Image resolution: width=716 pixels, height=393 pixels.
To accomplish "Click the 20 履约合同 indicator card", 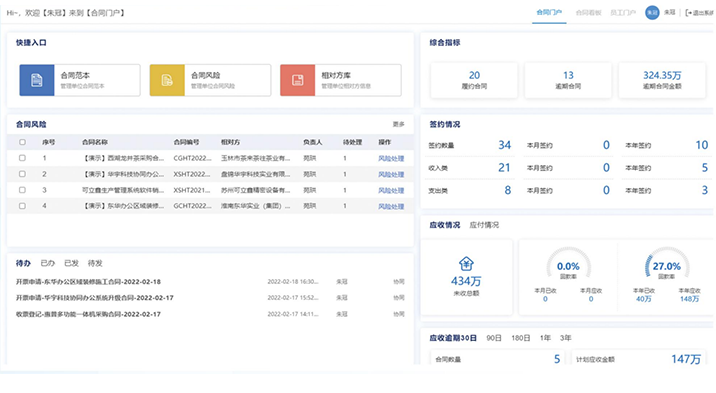I will click(x=474, y=80).
